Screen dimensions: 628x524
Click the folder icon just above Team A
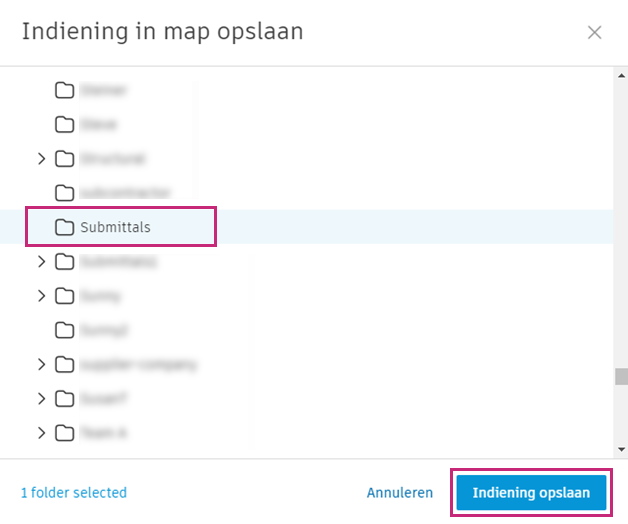coord(65,399)
